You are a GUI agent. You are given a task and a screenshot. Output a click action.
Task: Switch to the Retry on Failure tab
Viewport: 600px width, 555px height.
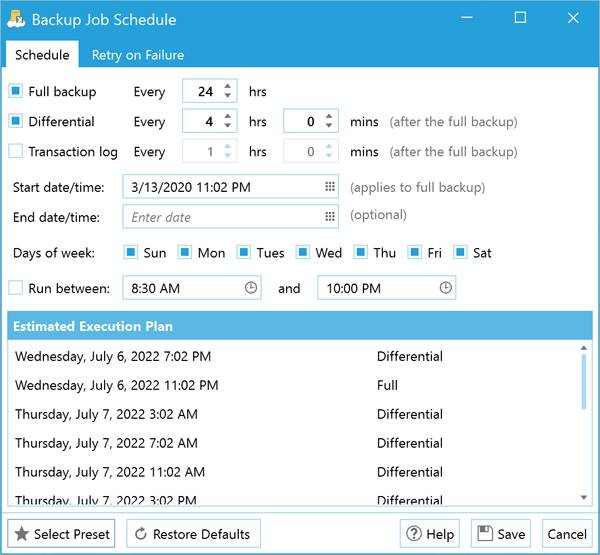(x=138, y=55)
